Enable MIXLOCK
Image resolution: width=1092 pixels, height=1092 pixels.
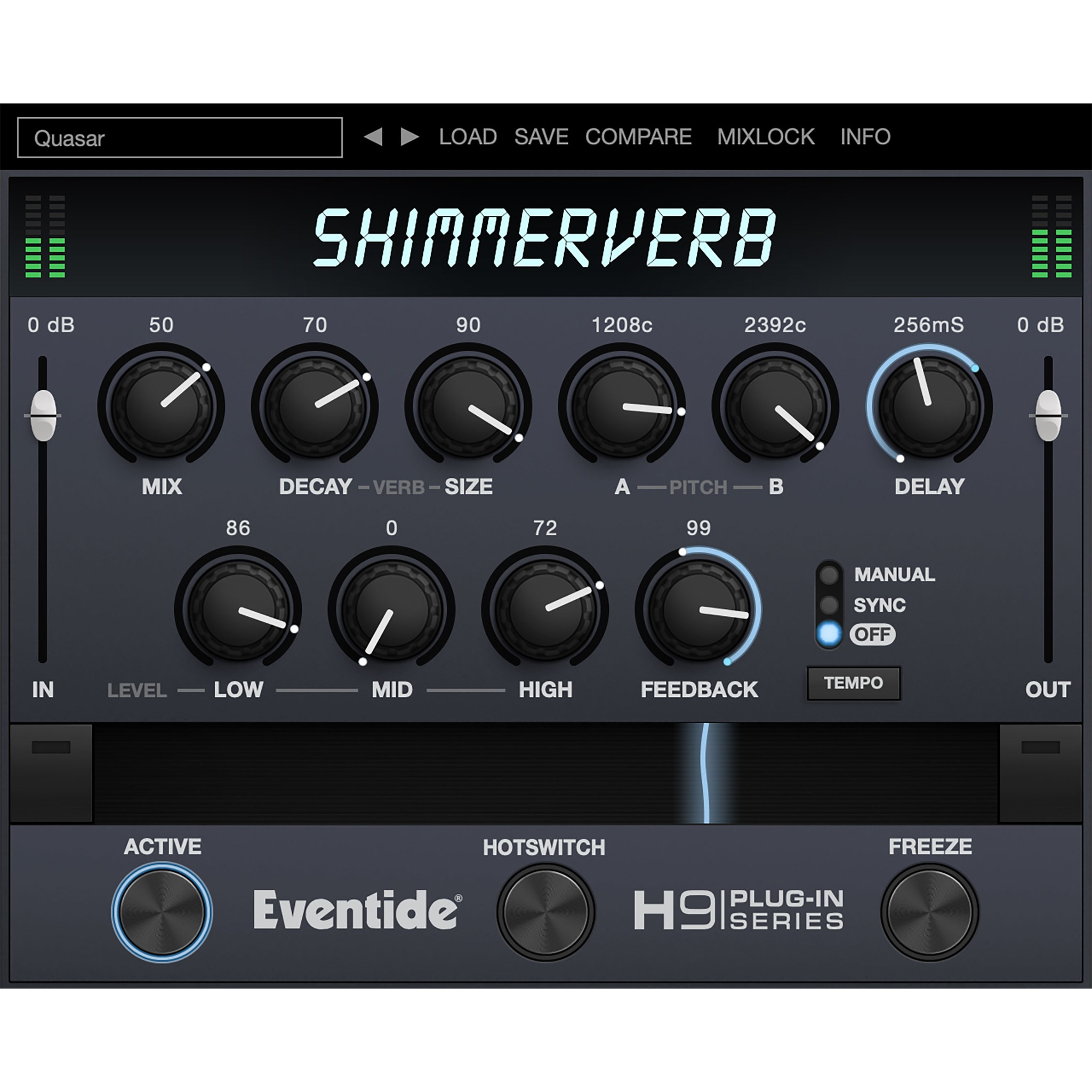(x=766, y=137)
